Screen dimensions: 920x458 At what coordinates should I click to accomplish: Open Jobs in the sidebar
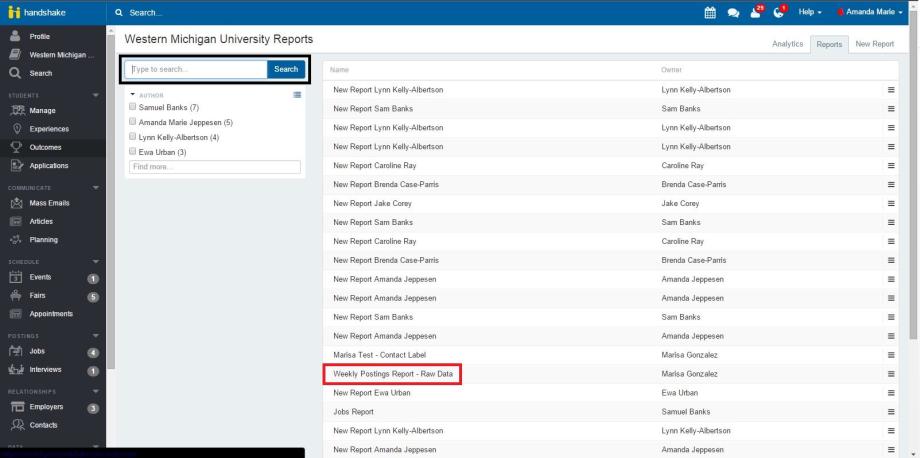[x=37, y=351]
